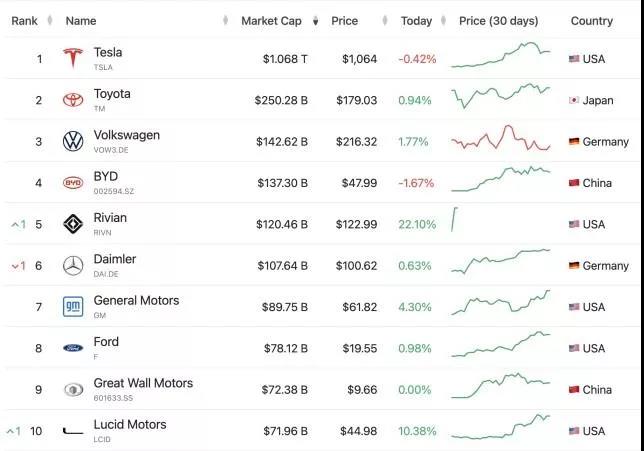Screen dimensions: 644x451
Task: Open the Tesla company name link
Action: (x=108, y=52)
